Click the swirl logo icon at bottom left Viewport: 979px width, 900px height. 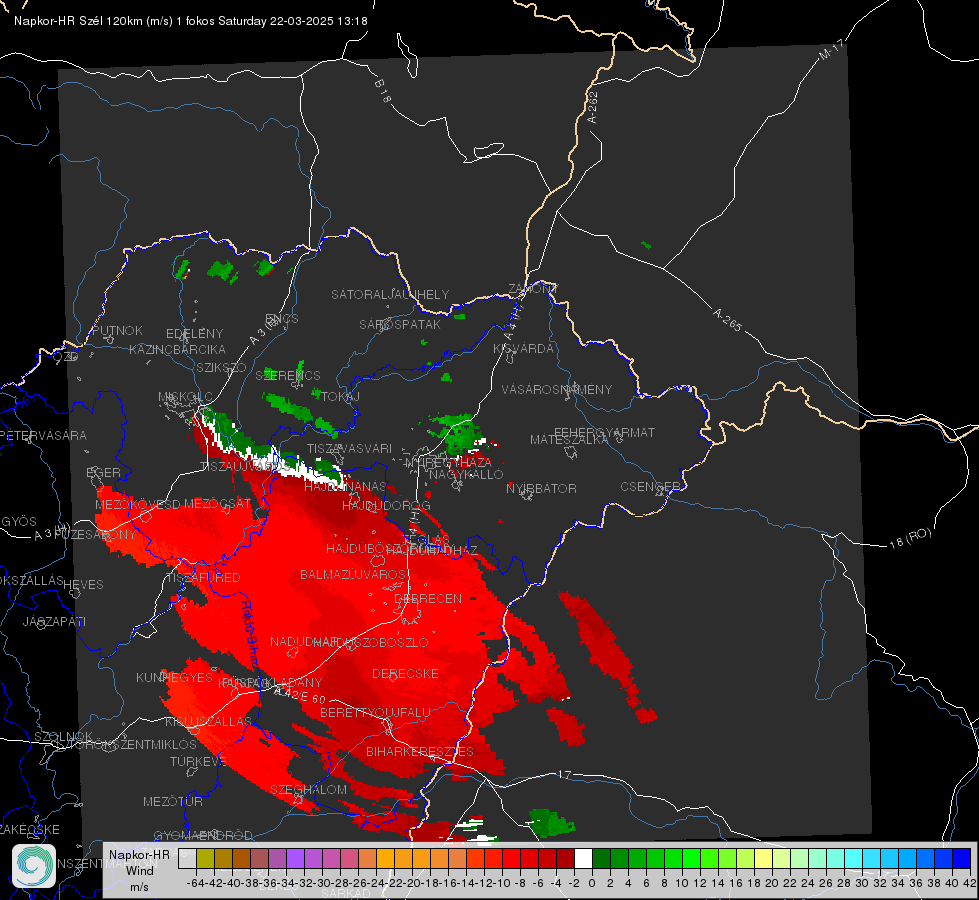tap(34, 866)
